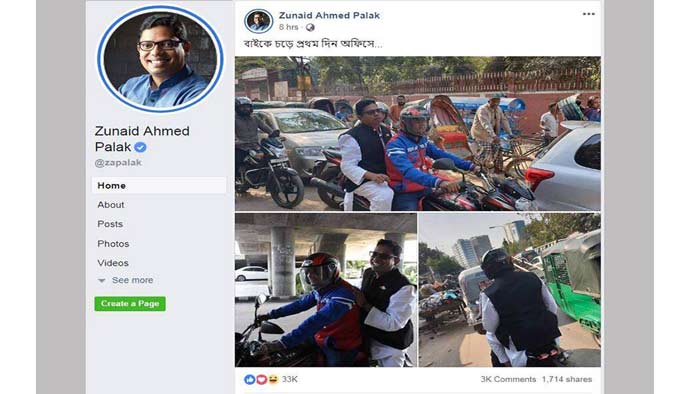Open the Photos section
This screenshot has width=700, height=394.
(x=113, y=244)
